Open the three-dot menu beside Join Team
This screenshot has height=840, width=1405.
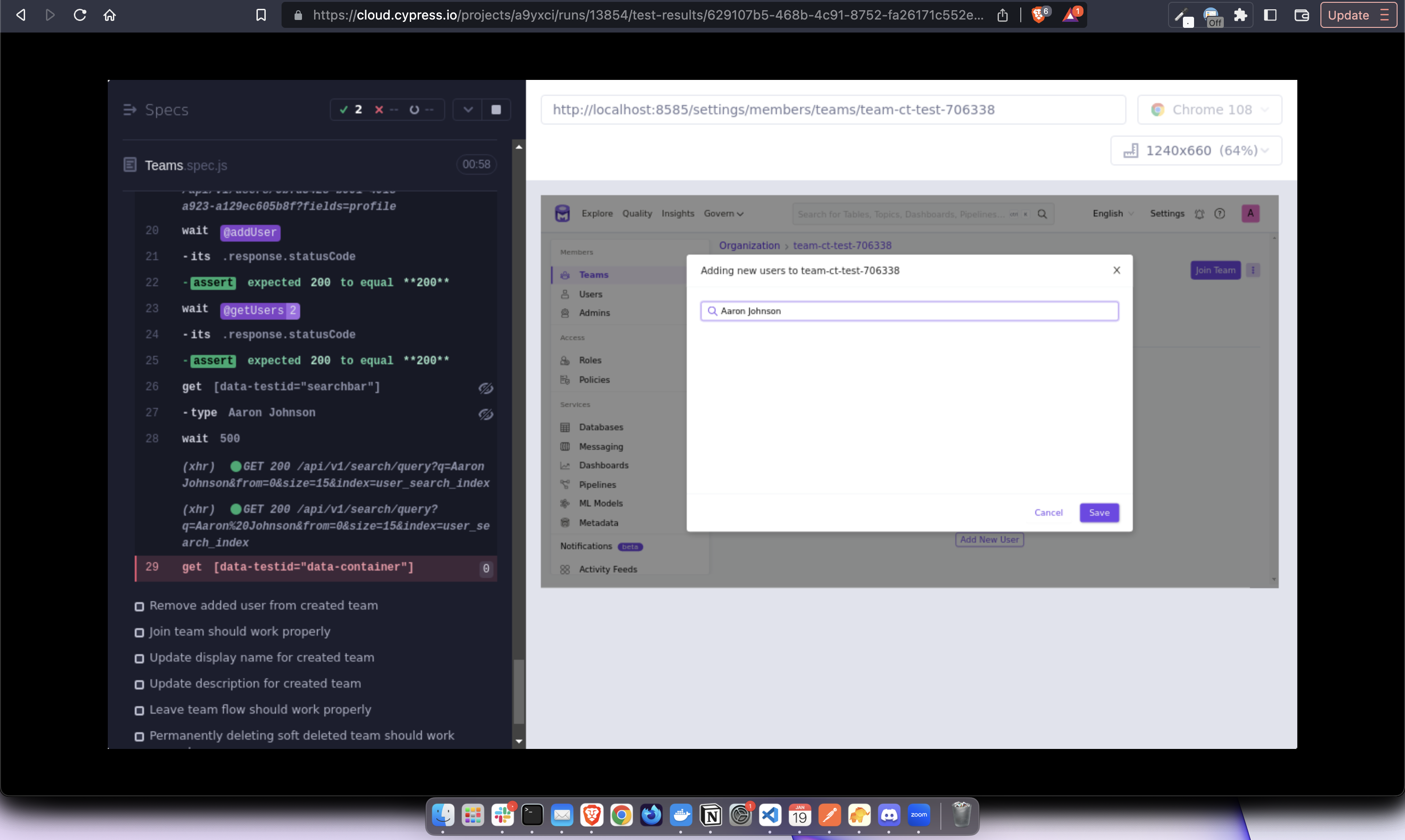tap(1253, 270)
